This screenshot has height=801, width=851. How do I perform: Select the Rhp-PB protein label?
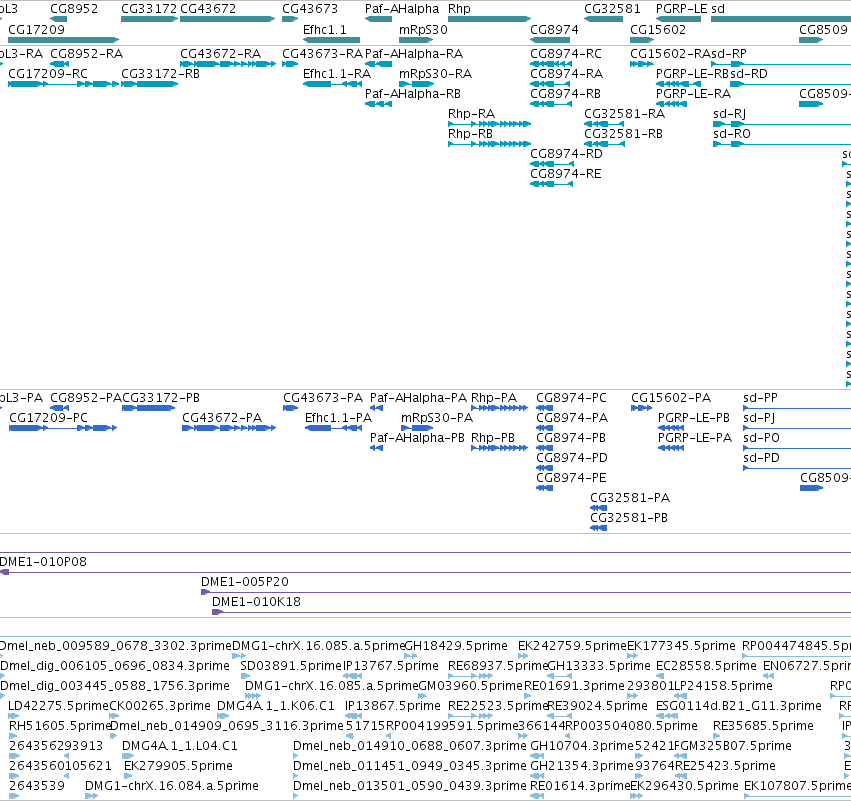(493, 438)
